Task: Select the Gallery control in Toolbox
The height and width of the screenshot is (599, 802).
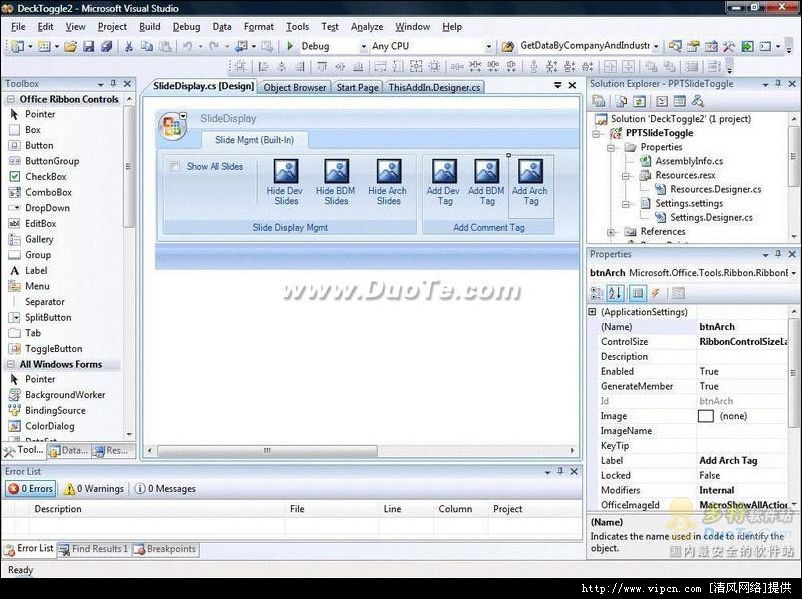Action: pyautogui.click(x=39, y=239)
